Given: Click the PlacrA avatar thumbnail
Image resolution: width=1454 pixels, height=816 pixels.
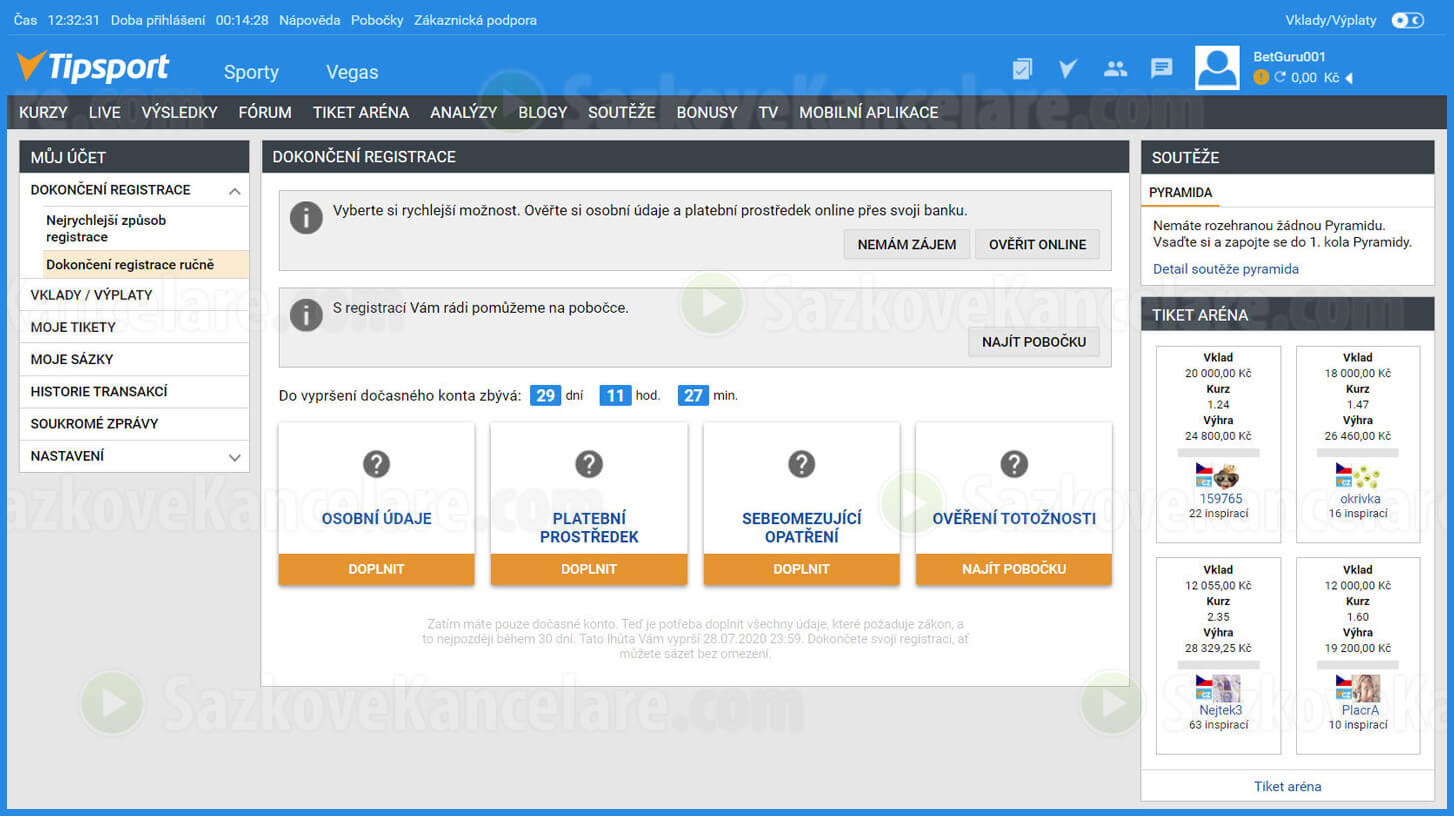Looking at the screenshot, I should 1367,688.
